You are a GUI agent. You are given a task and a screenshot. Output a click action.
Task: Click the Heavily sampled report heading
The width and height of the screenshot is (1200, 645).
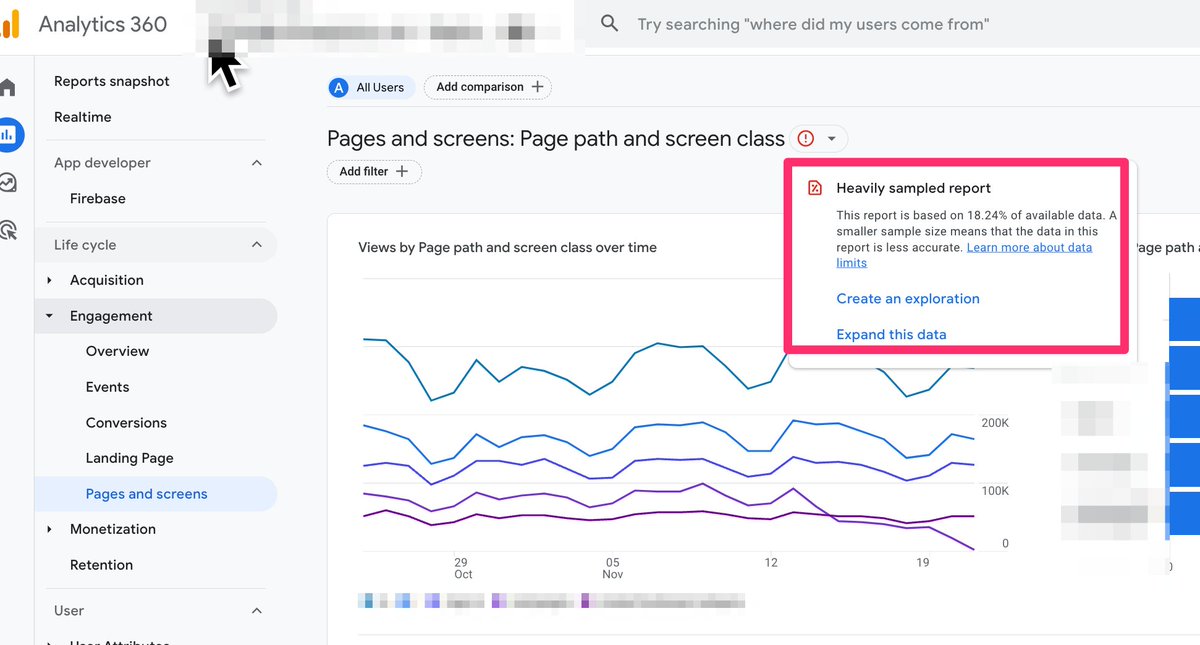(913, 188)
